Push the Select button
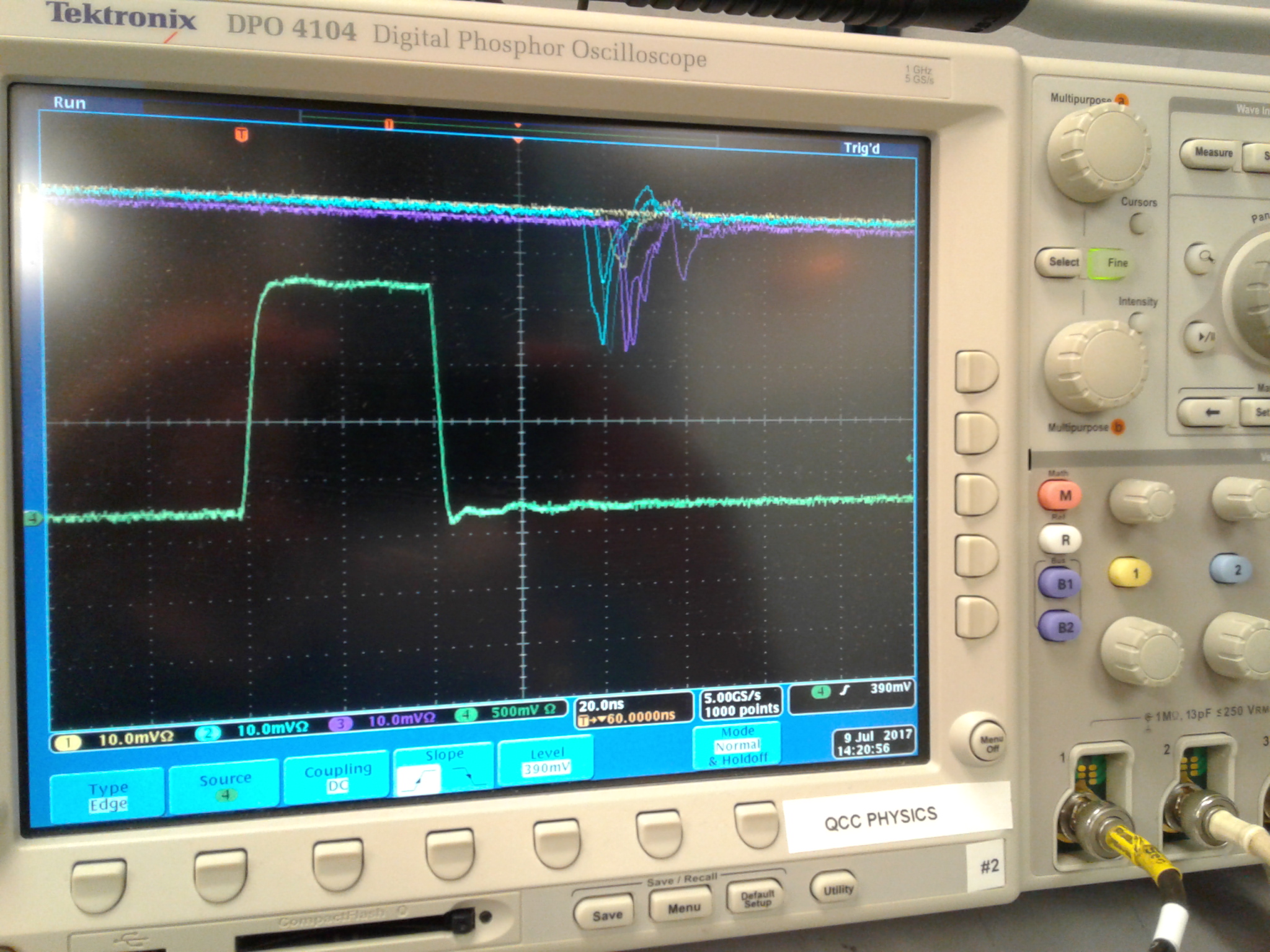 coord(1062,262)
